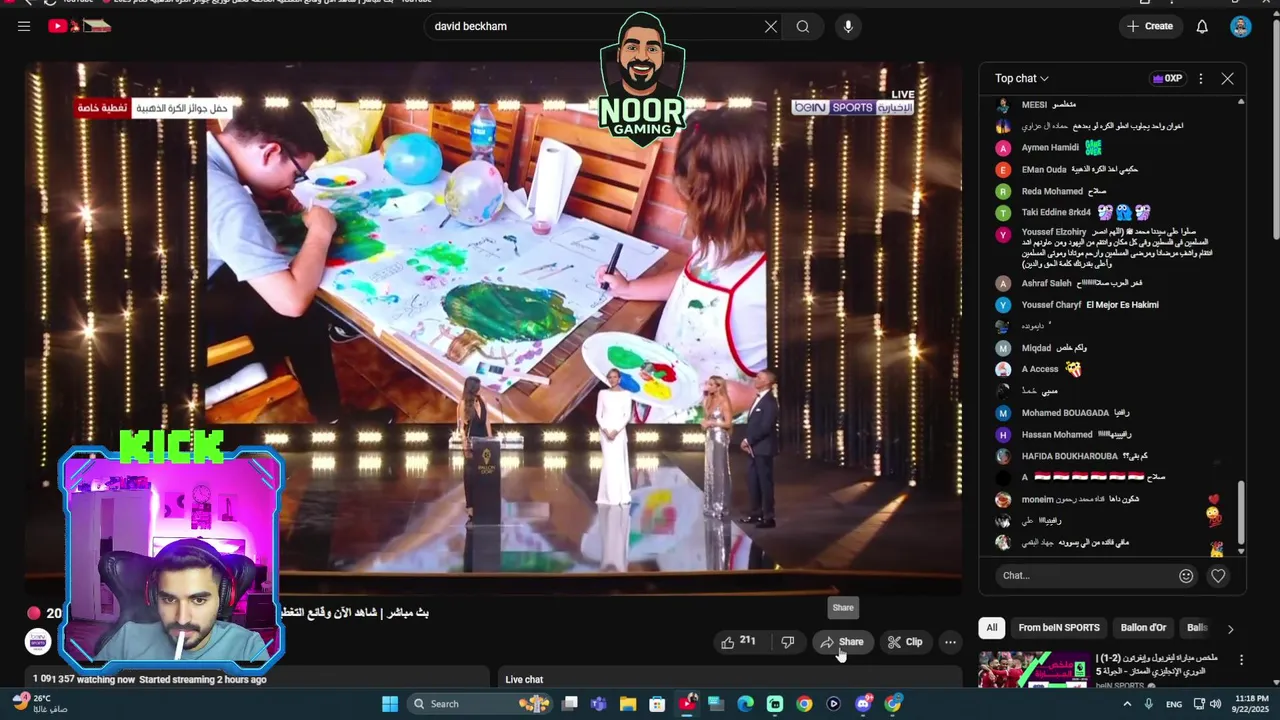1280x720 pixels.
Task: Open the beIN channel avatar
Action: (x=38, y=641)
